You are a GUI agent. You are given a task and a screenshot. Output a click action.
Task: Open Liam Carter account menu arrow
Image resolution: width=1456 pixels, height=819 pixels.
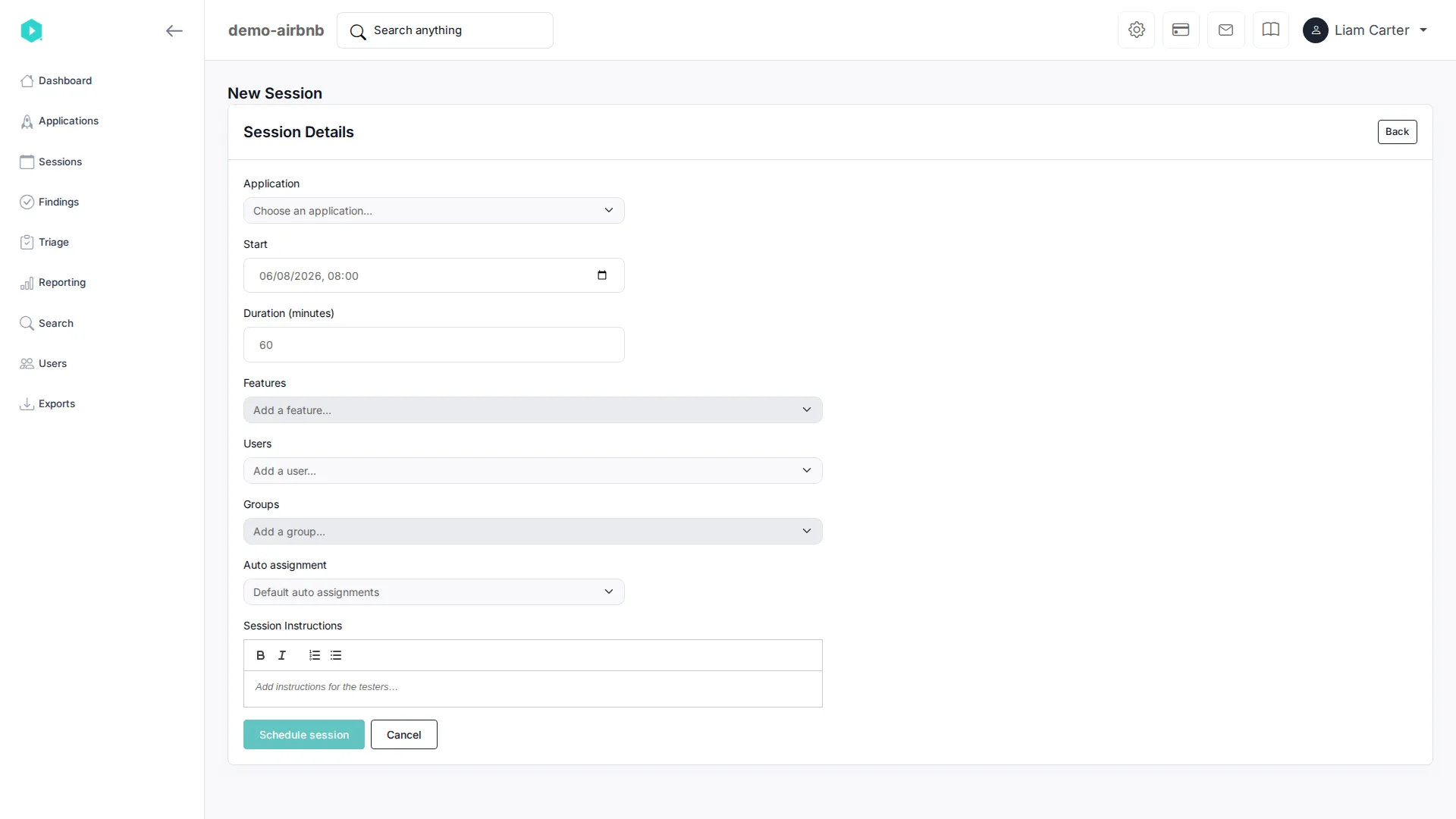(1423, 30)
